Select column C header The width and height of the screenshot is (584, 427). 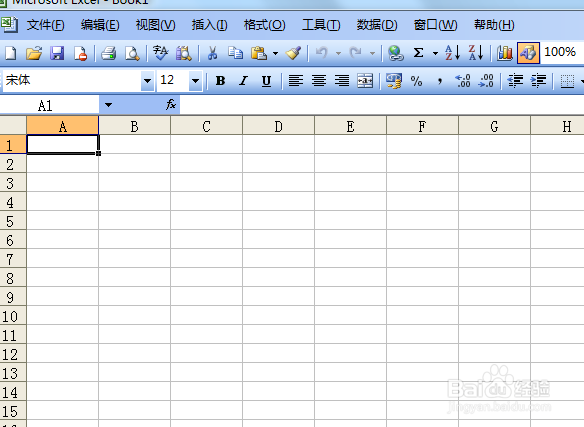(x=206, y=126)
